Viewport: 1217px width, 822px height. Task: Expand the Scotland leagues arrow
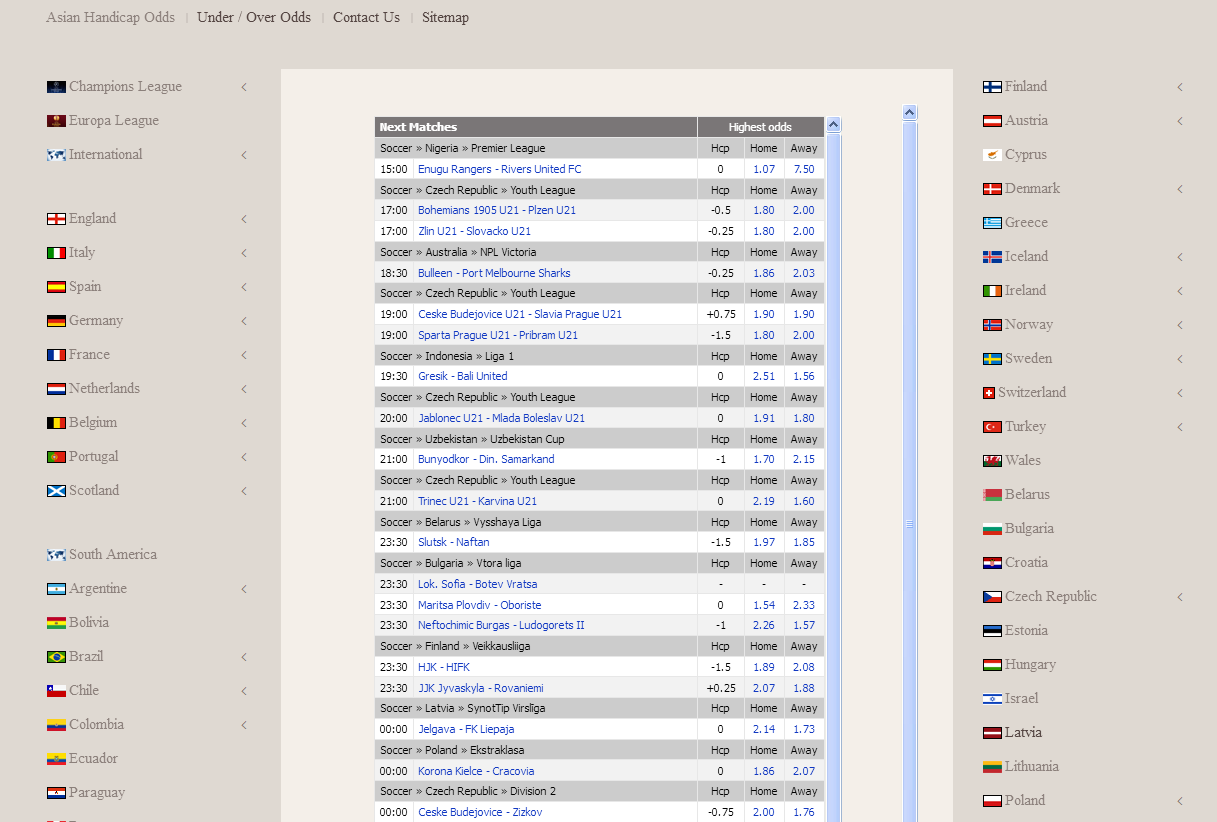(x=244, y=491)
